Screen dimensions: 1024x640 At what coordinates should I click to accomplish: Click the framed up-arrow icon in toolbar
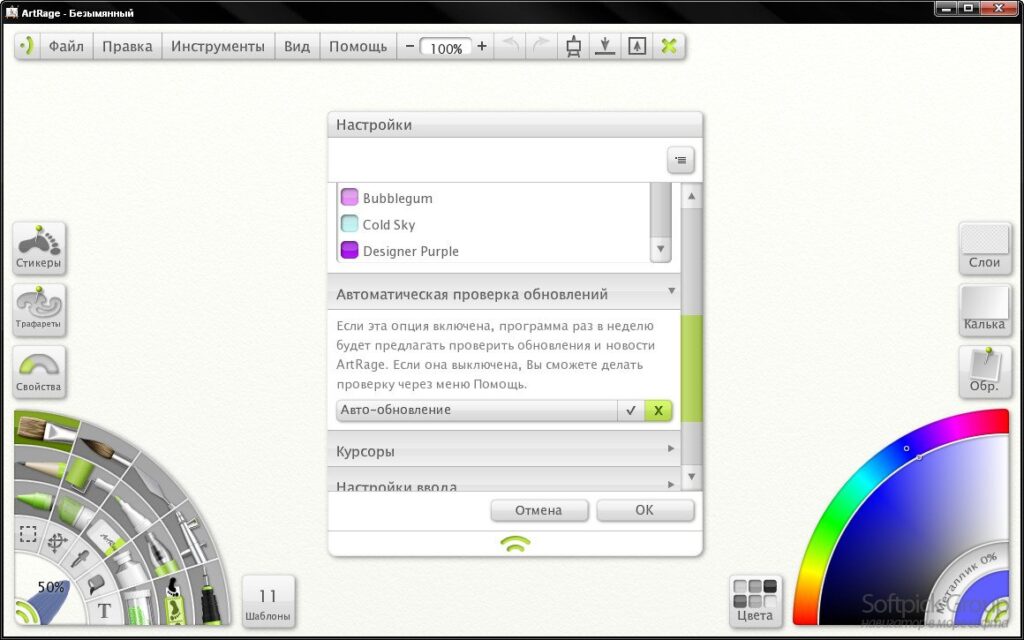coord(637,46)
